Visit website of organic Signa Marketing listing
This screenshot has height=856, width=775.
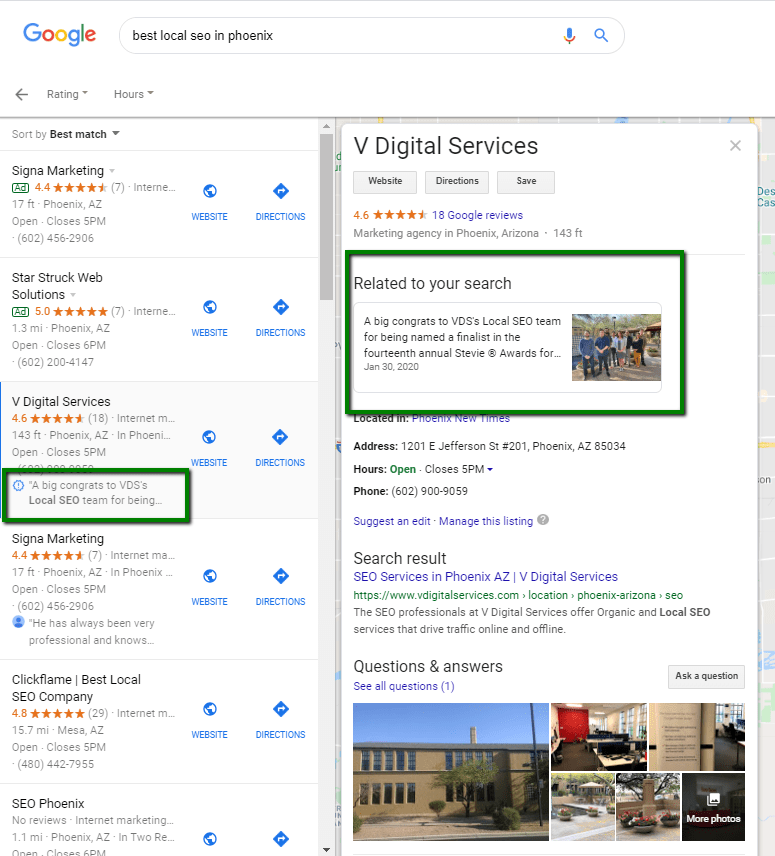[x=210, y=587]
